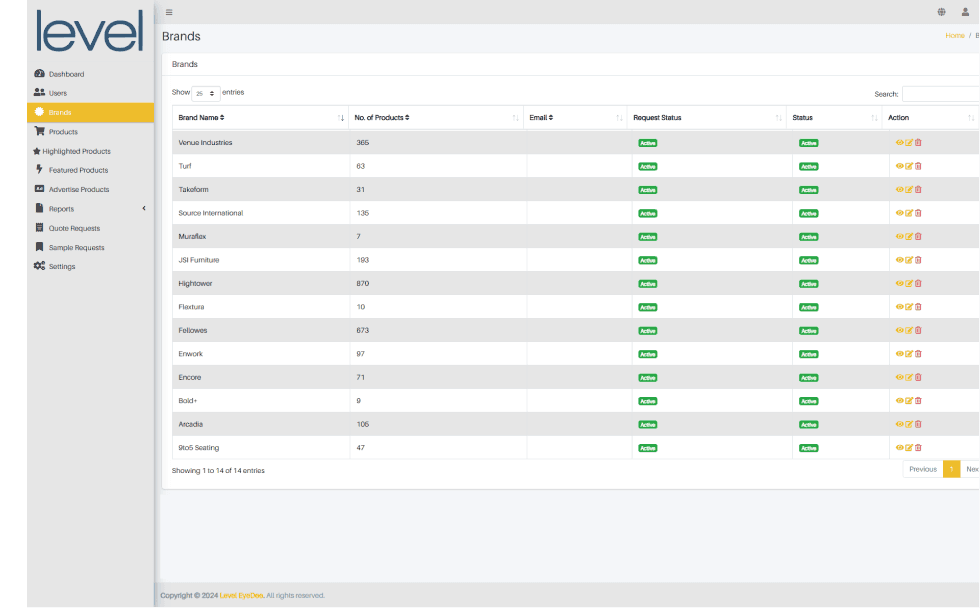Click the eye icon for Muraflex
The height and width of the screenshot is (608, 980).
point(899,237)
